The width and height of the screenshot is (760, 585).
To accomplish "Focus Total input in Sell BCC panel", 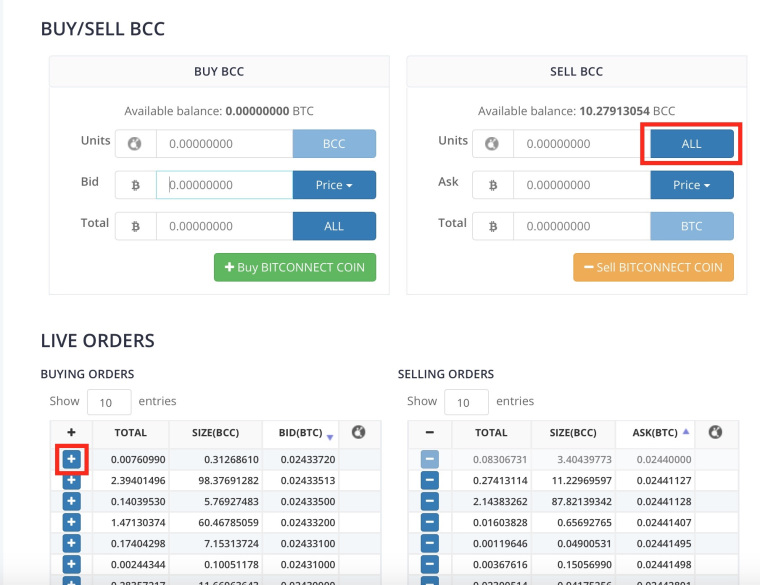I will pyautogui.click(x=582, y=226).
